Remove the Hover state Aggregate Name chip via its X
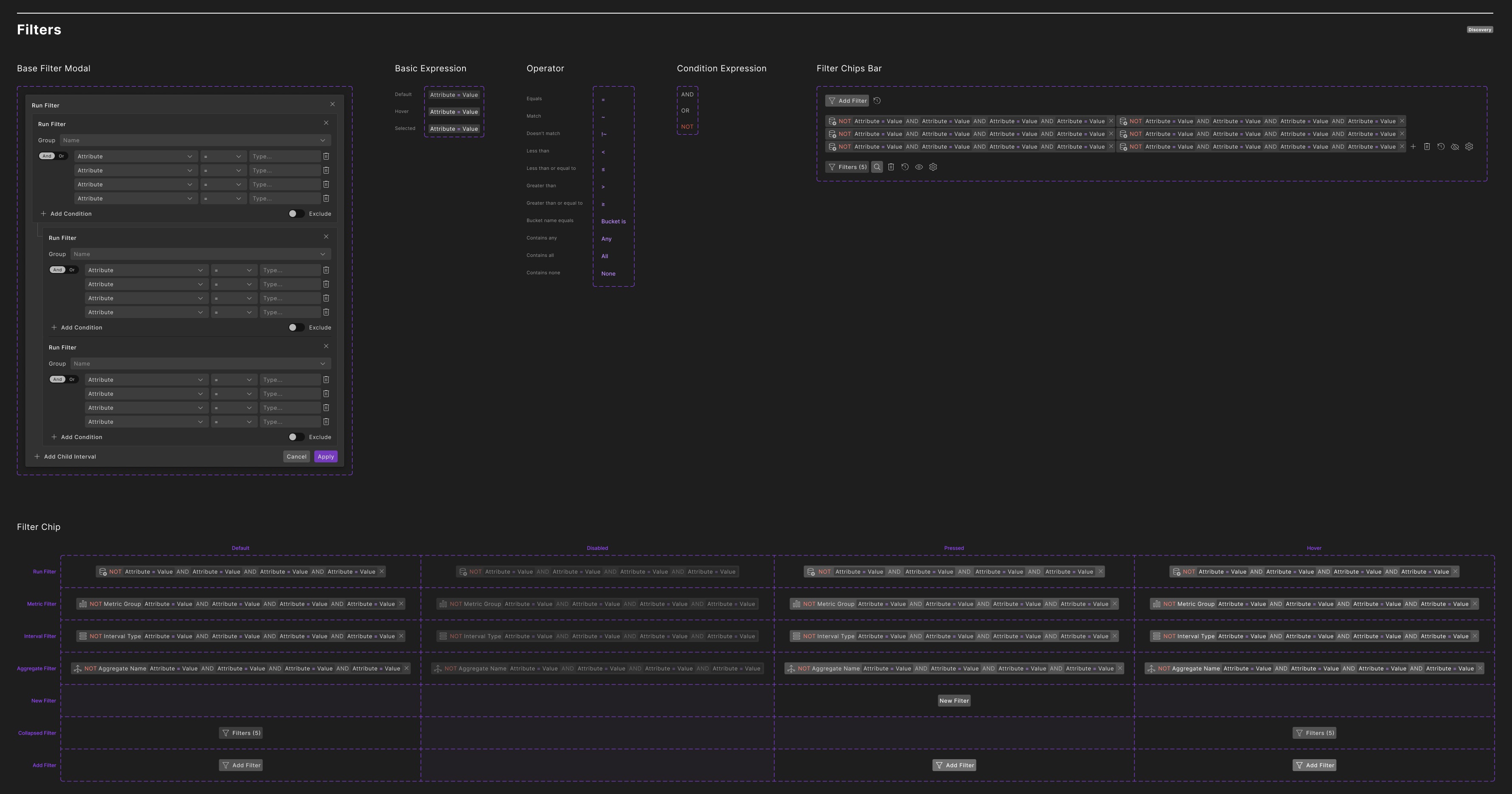This screenshot has height=794, width=1512. (x=1480, y=668)
